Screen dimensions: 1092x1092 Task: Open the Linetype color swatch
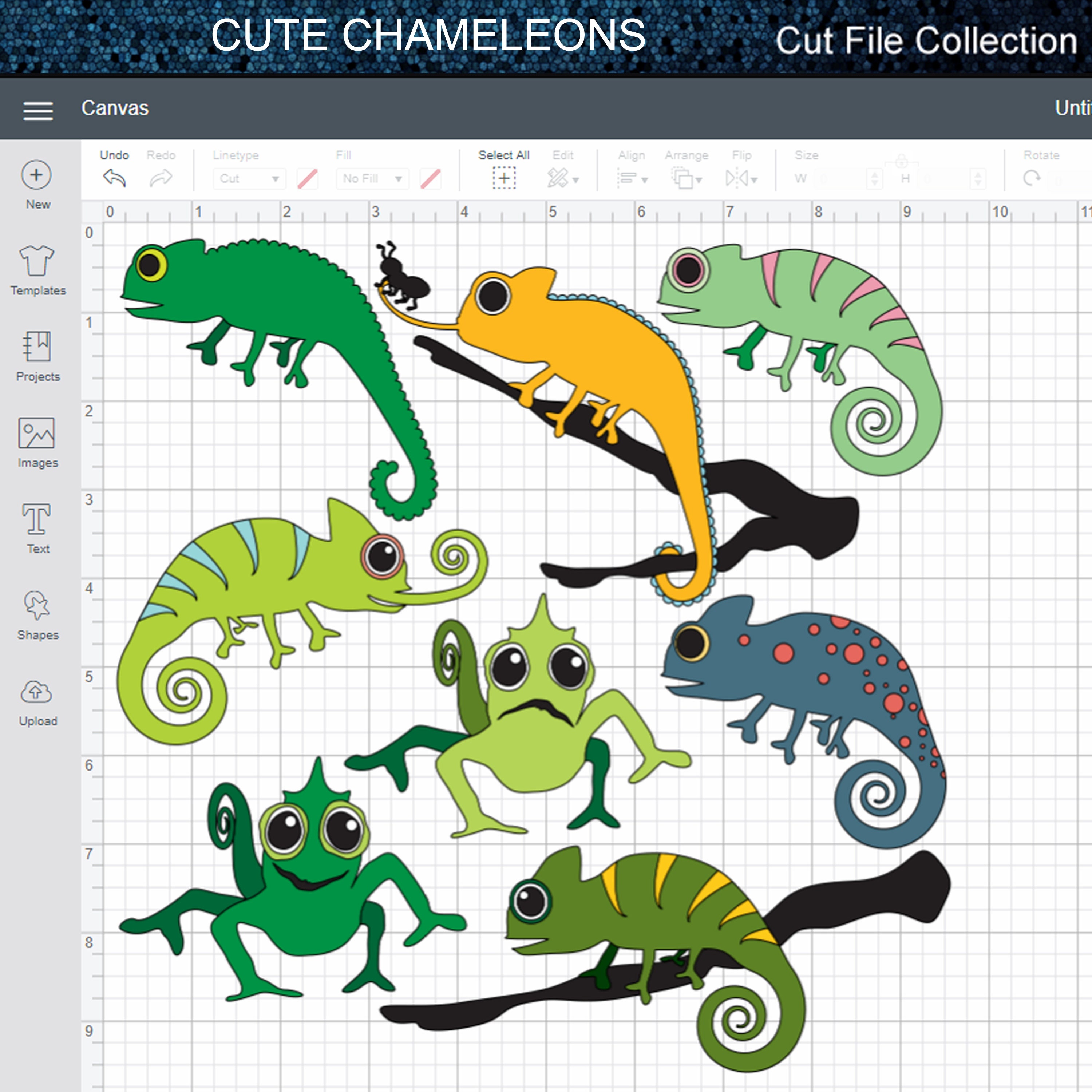[x=308, y=178]
